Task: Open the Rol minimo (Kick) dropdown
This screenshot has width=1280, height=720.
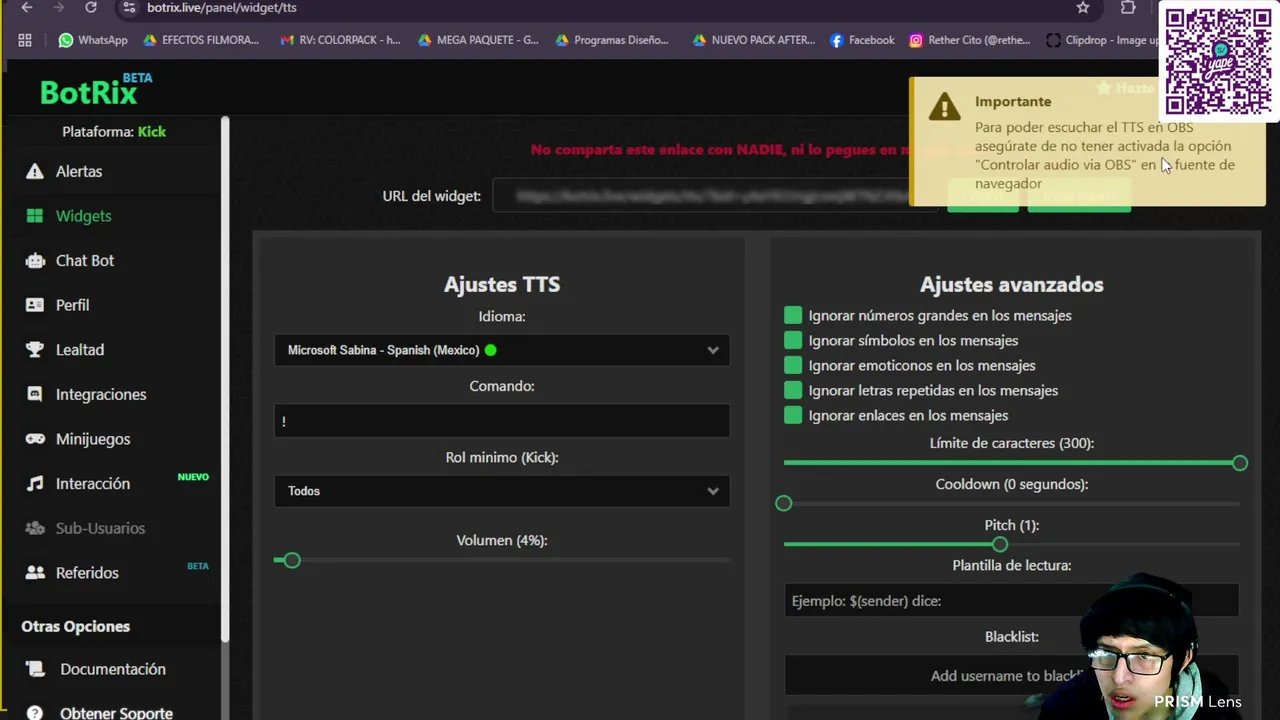Action: point(502,491)
